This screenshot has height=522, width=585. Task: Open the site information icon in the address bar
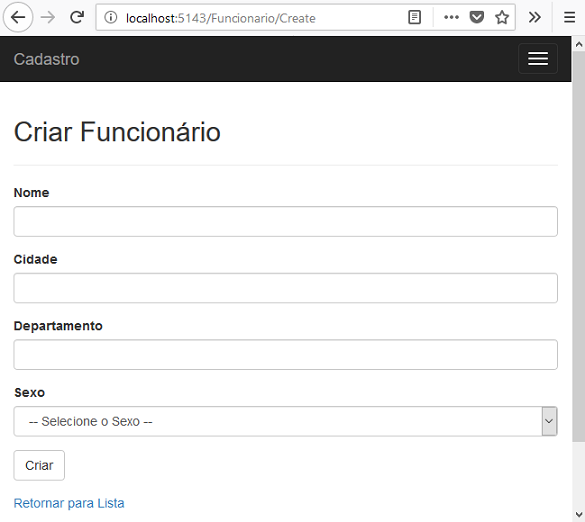tap(110, 17)
